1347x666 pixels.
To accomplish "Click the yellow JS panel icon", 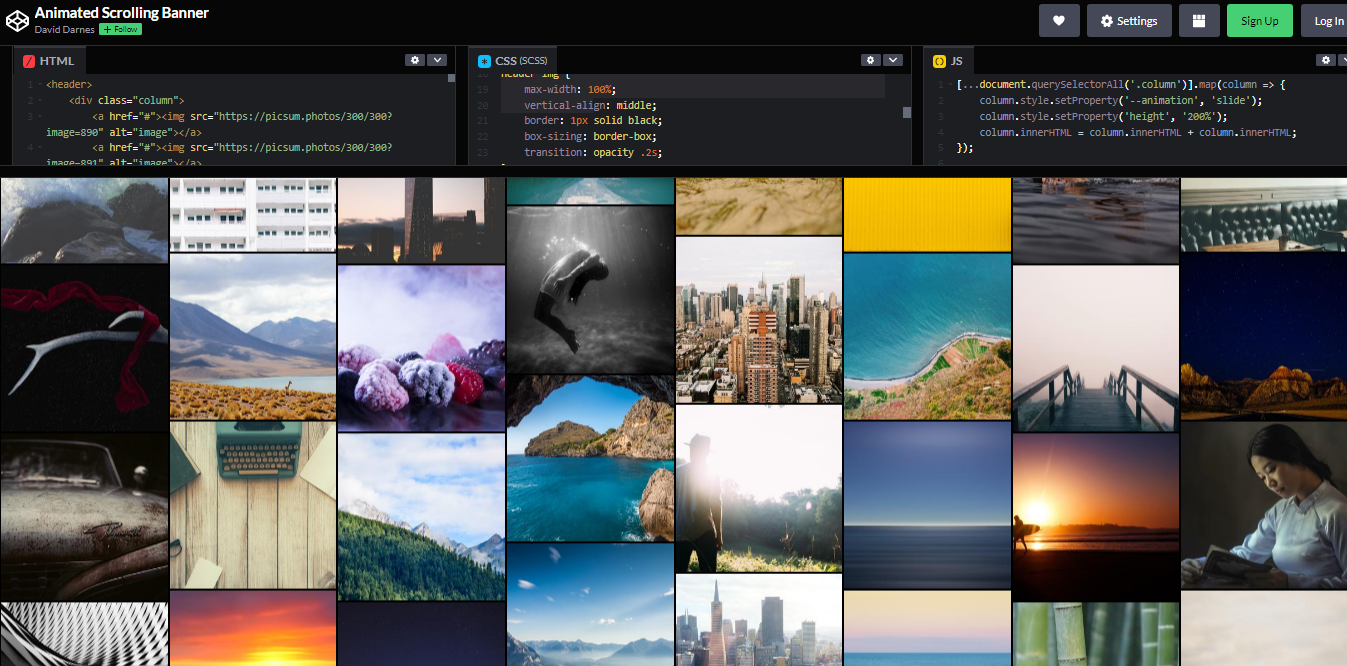I will 939,61.
